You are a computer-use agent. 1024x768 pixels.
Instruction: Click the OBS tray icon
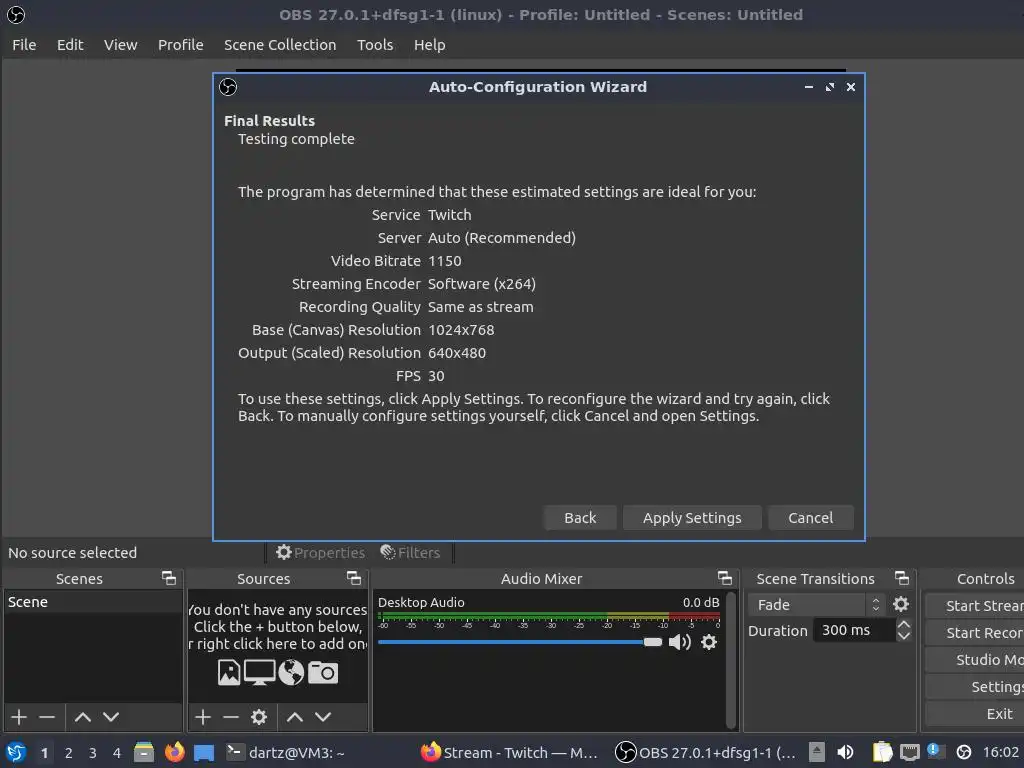pyautogui.click(x=964, y=753)
